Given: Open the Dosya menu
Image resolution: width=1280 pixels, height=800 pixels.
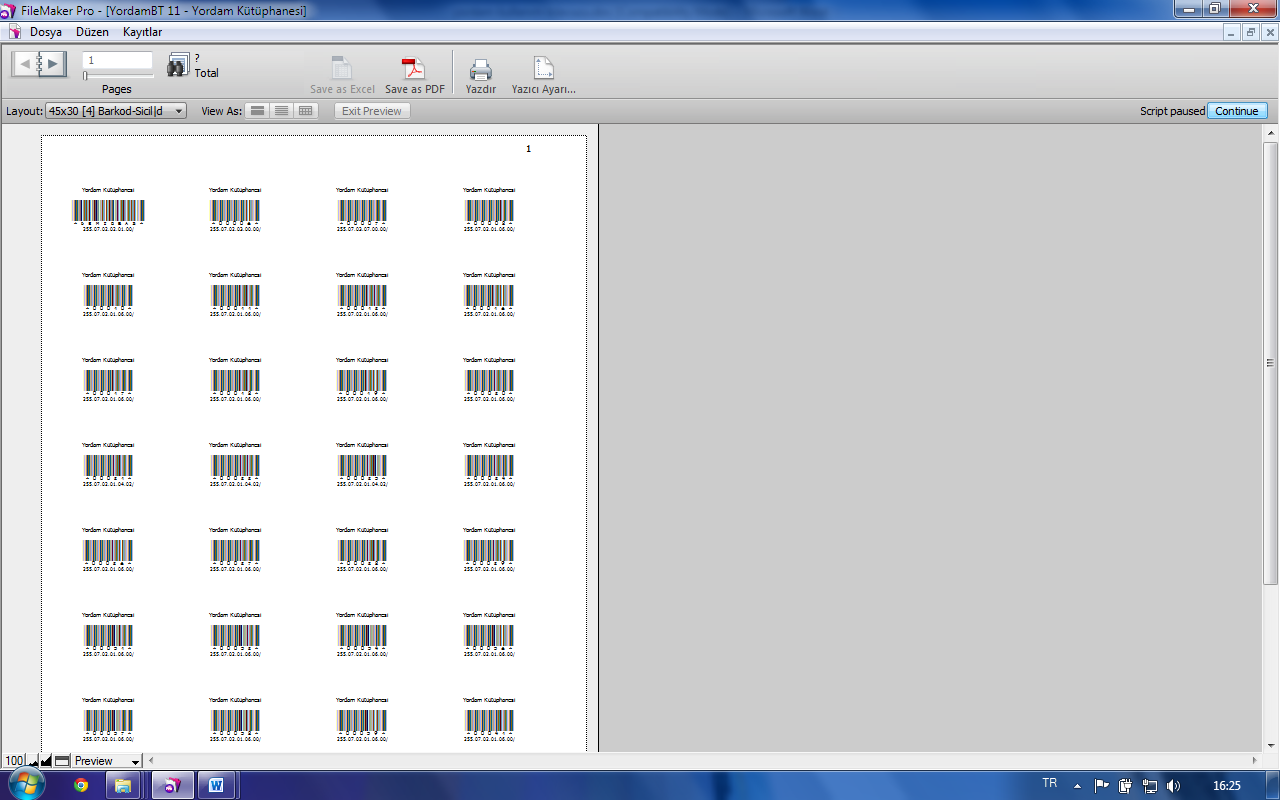Looking at the screenshot, I should tap(46, 32).
